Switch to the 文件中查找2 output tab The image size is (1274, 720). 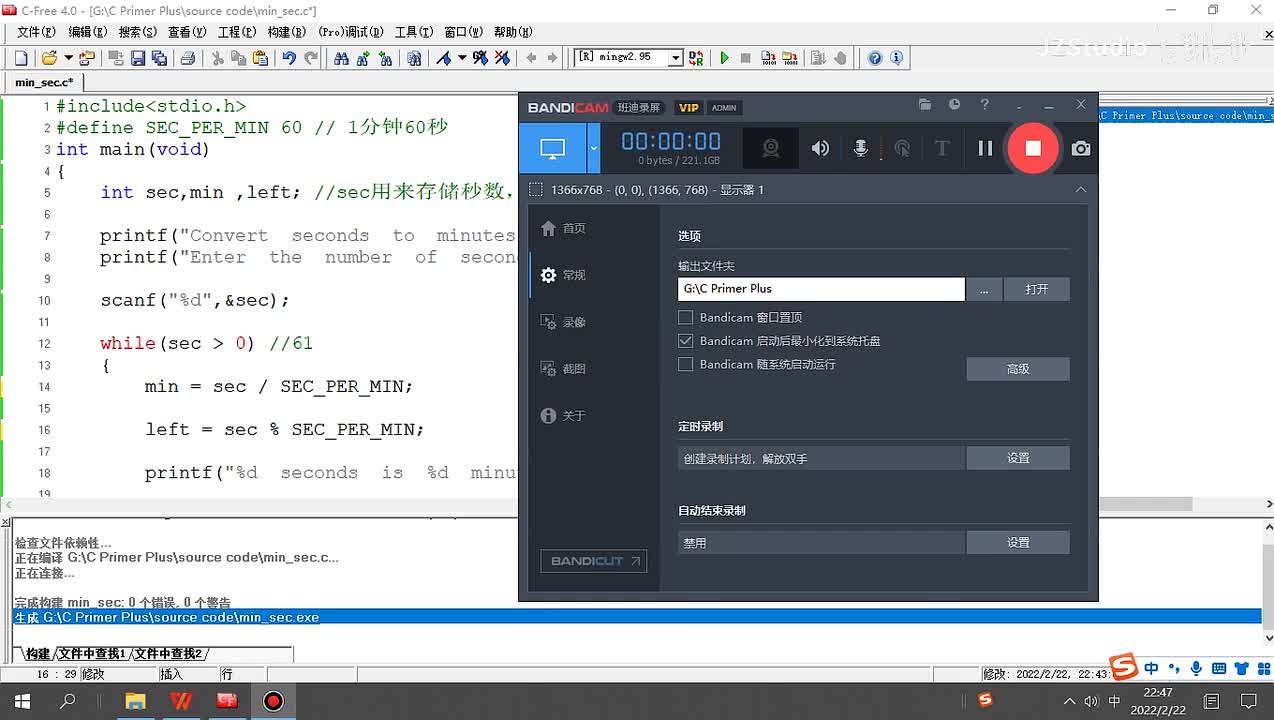tap(167, 654)
